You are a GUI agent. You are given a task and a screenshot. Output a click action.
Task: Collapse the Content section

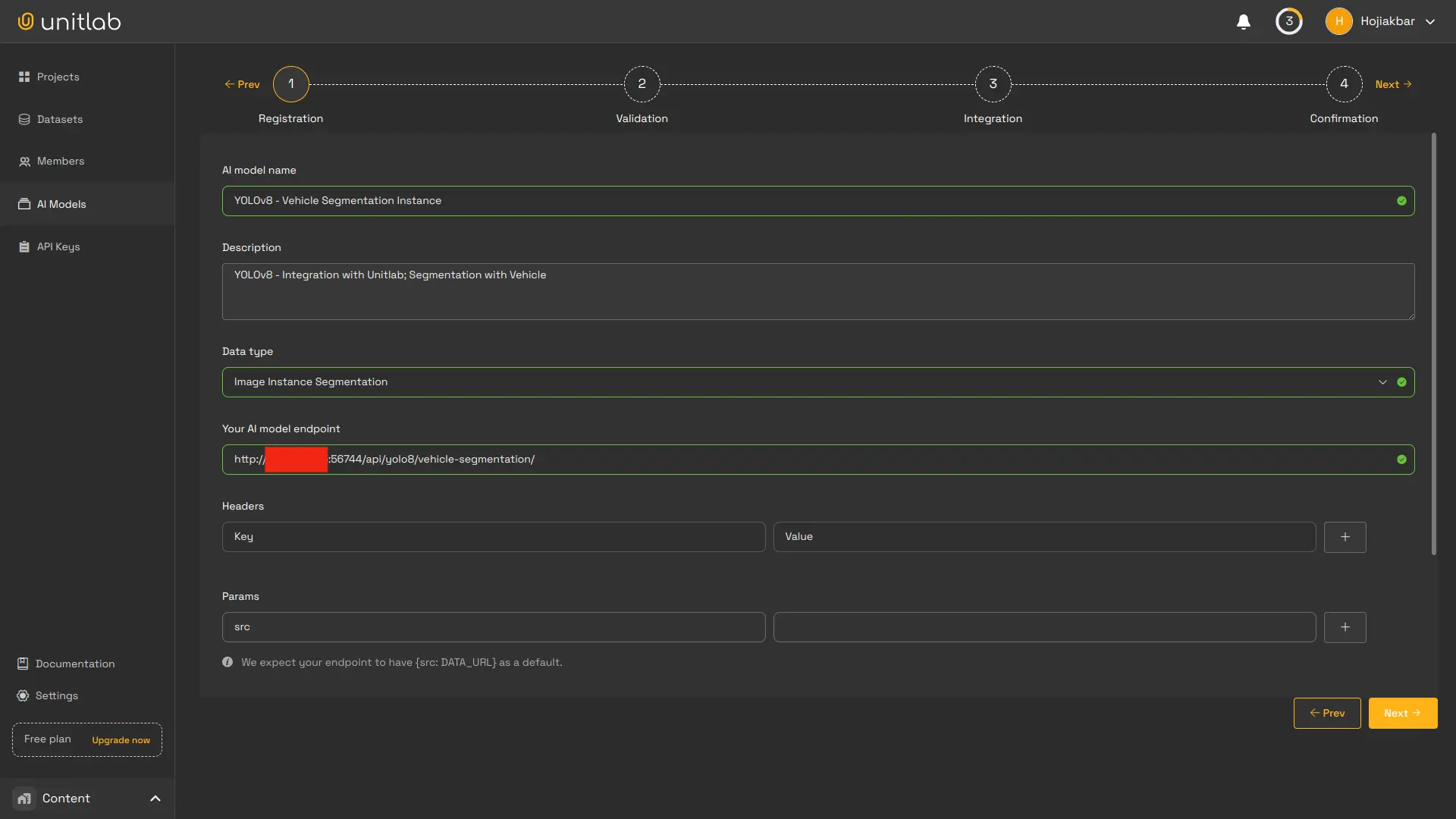pos(155,798)
